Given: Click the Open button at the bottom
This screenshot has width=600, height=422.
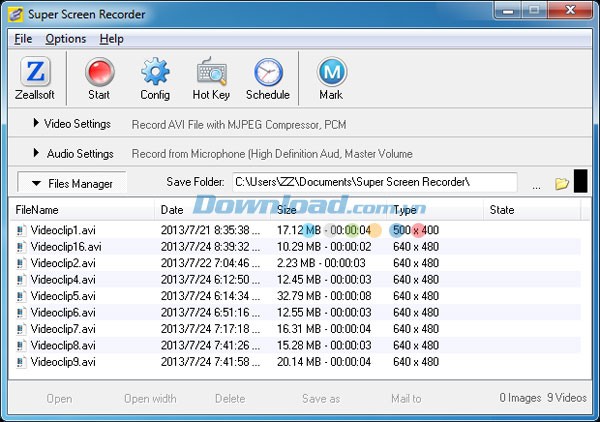Looking at the screenshot, I should tap(59, 399).
